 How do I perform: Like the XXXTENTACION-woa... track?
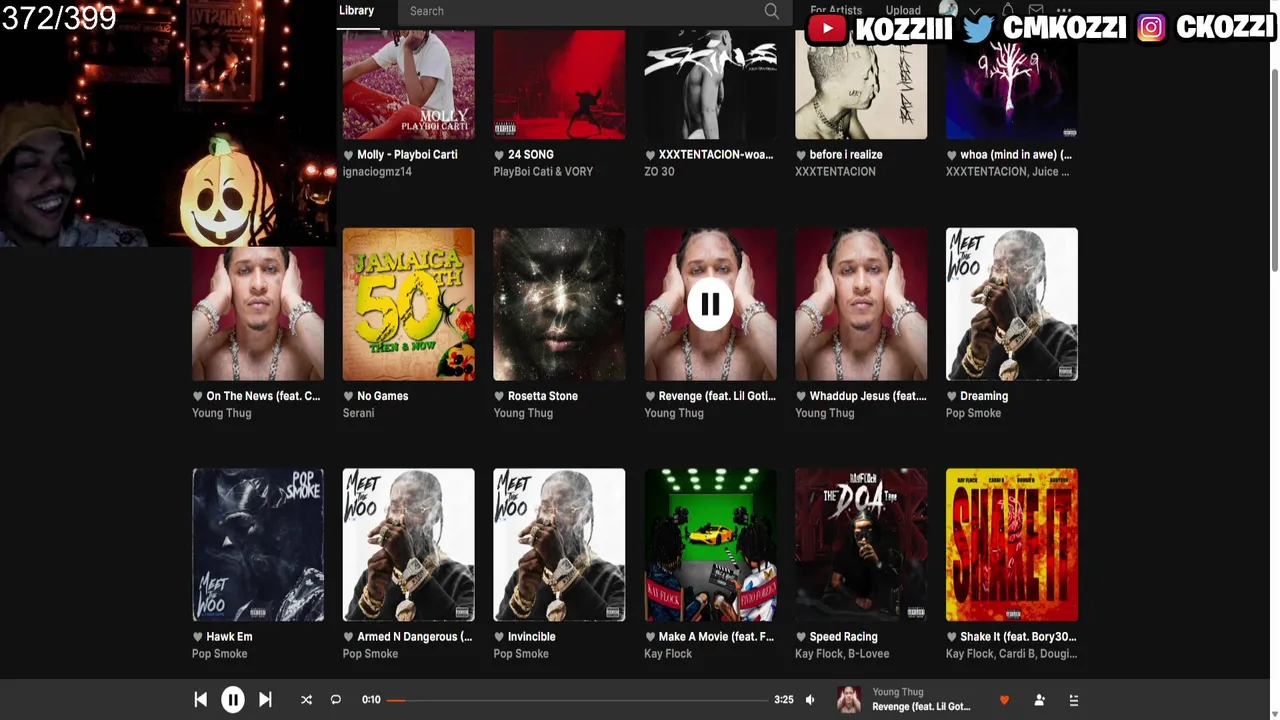(x=650, y=155)
